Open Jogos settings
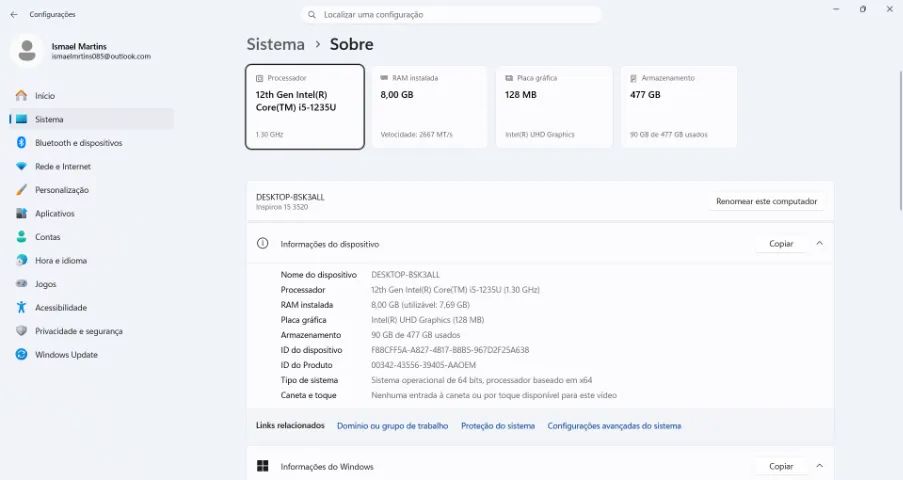Image resolution: width=903 pixels, height=480 pixels. 92,284
